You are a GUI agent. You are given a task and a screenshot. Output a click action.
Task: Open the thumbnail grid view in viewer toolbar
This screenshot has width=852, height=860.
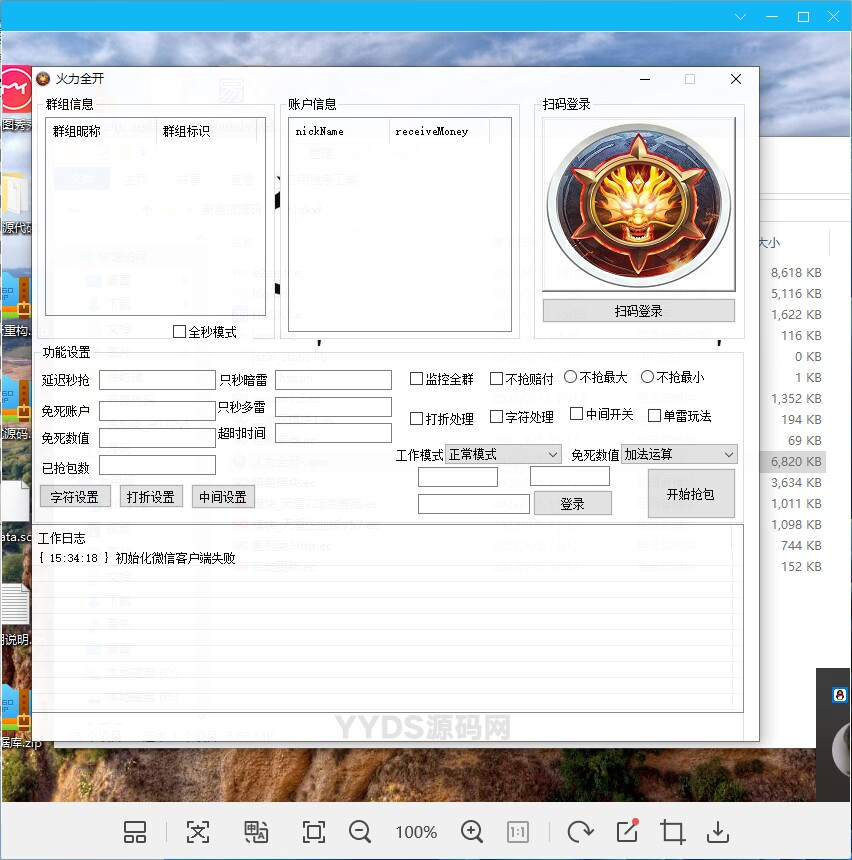click(x=135, y=832)
